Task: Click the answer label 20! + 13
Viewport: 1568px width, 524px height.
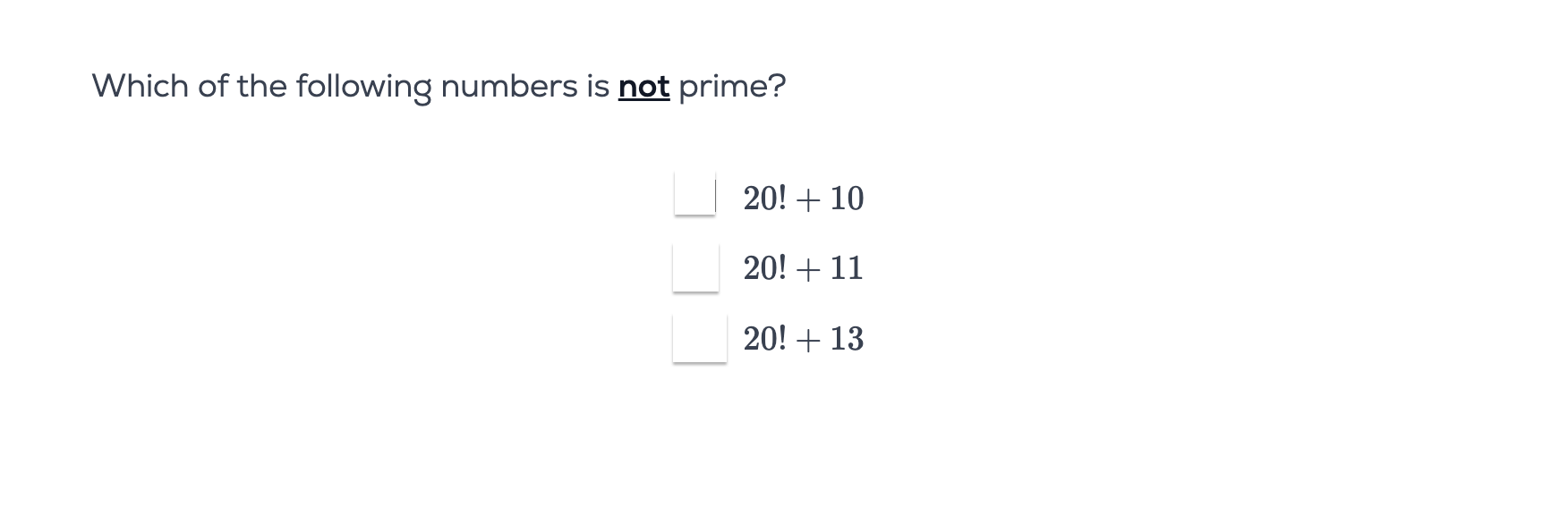Action: tap(804, 338)
